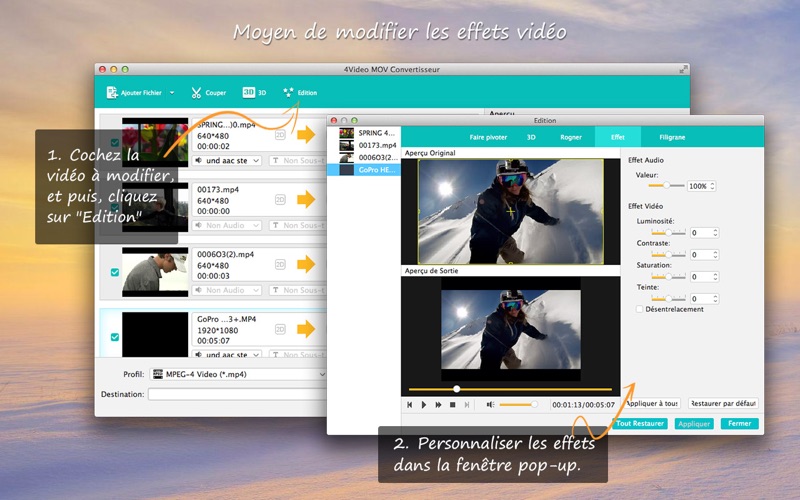Click Tout Restaurer button
Image resolution: width=800 pixels, height=500 pixels.
(640, 423)
